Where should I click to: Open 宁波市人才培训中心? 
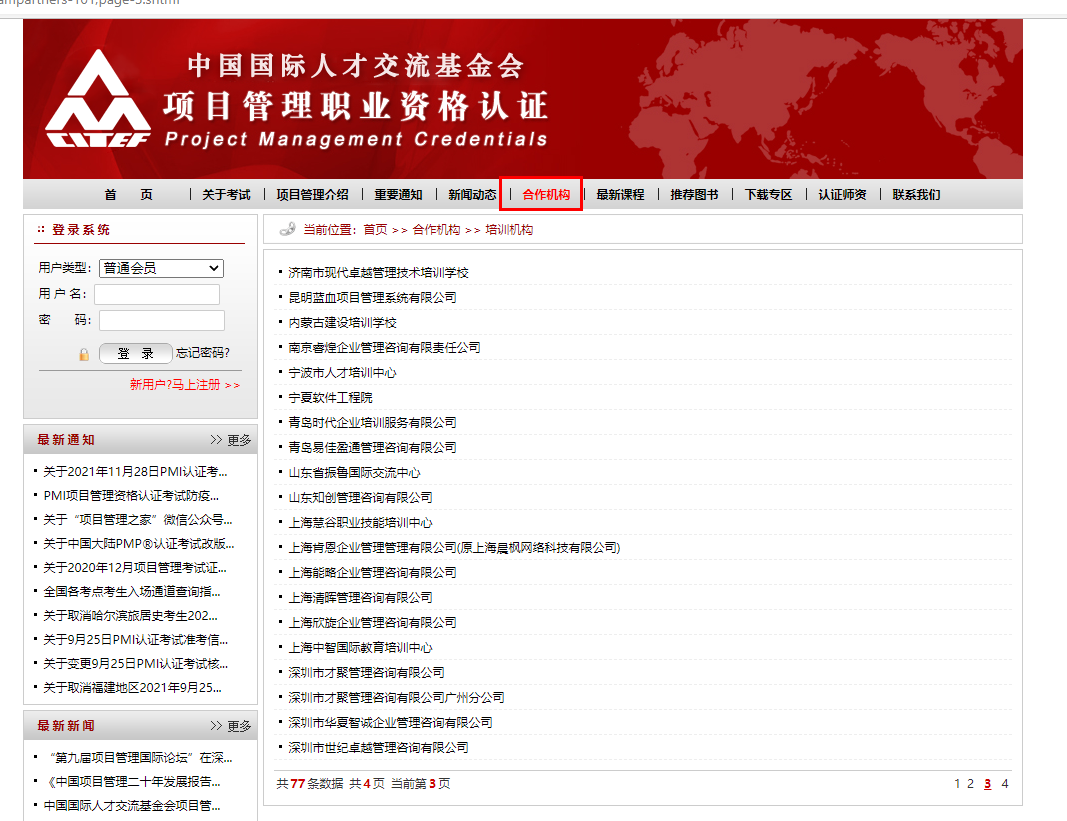[x=342, y=372]
